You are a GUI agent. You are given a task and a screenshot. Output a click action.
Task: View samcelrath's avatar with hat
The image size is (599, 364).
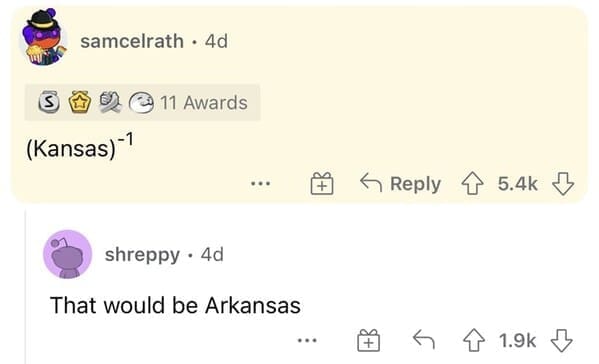click(x=43, y=37)
